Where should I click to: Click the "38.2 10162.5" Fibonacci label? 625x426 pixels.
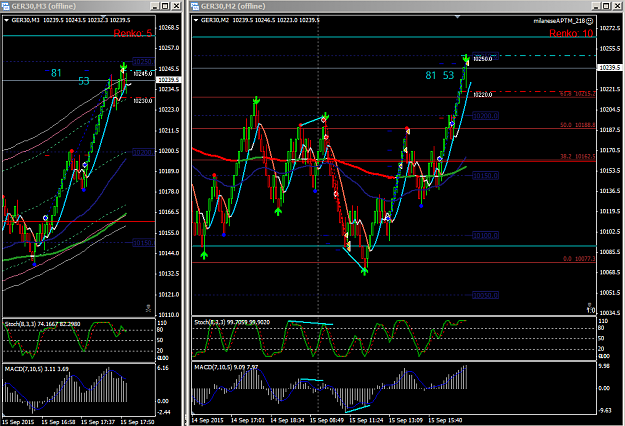pyautogui.click(x=577, y=157)
